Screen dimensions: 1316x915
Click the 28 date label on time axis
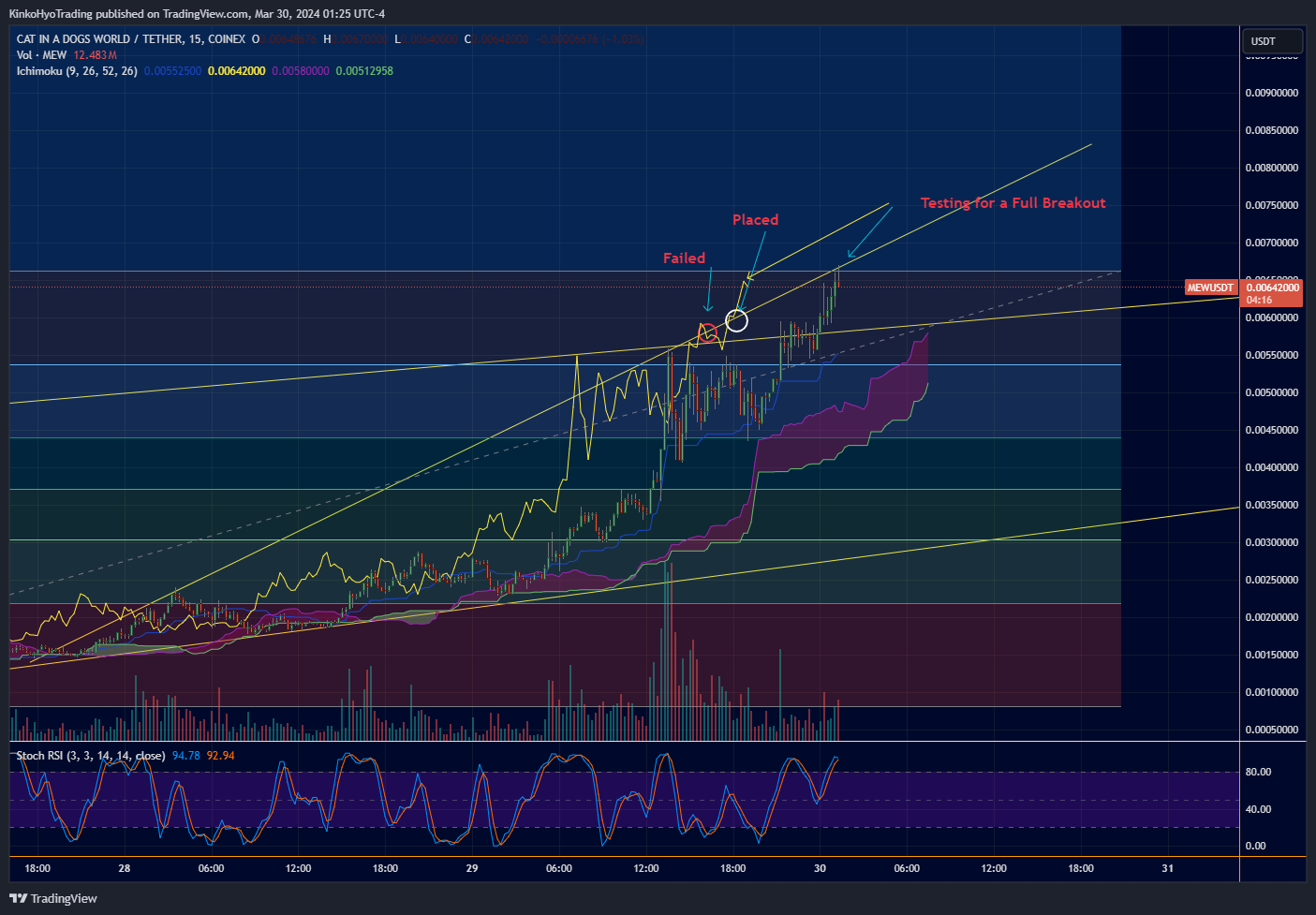point(125,868)
